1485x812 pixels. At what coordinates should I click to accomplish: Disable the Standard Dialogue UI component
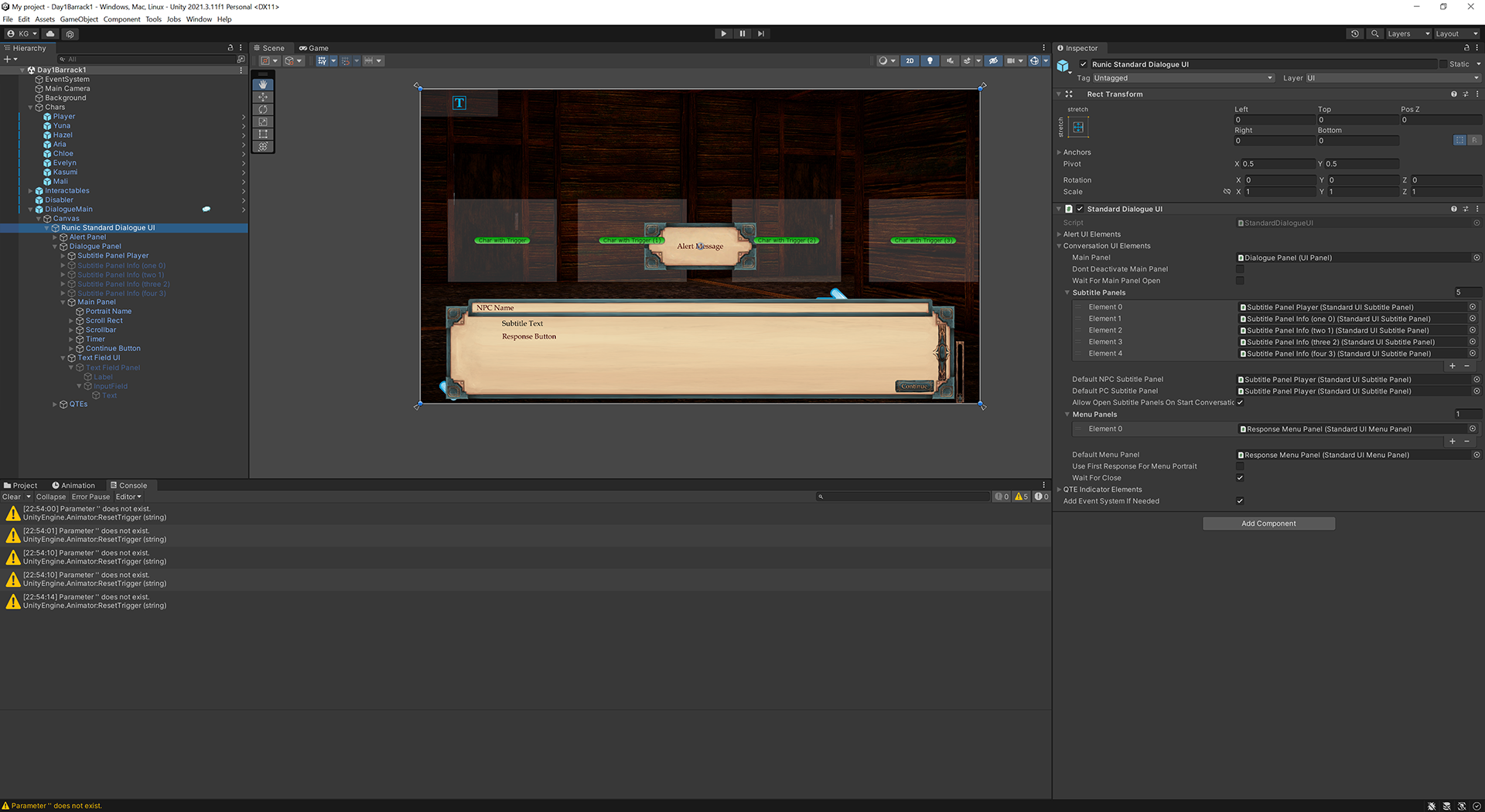coord(1080,209)
